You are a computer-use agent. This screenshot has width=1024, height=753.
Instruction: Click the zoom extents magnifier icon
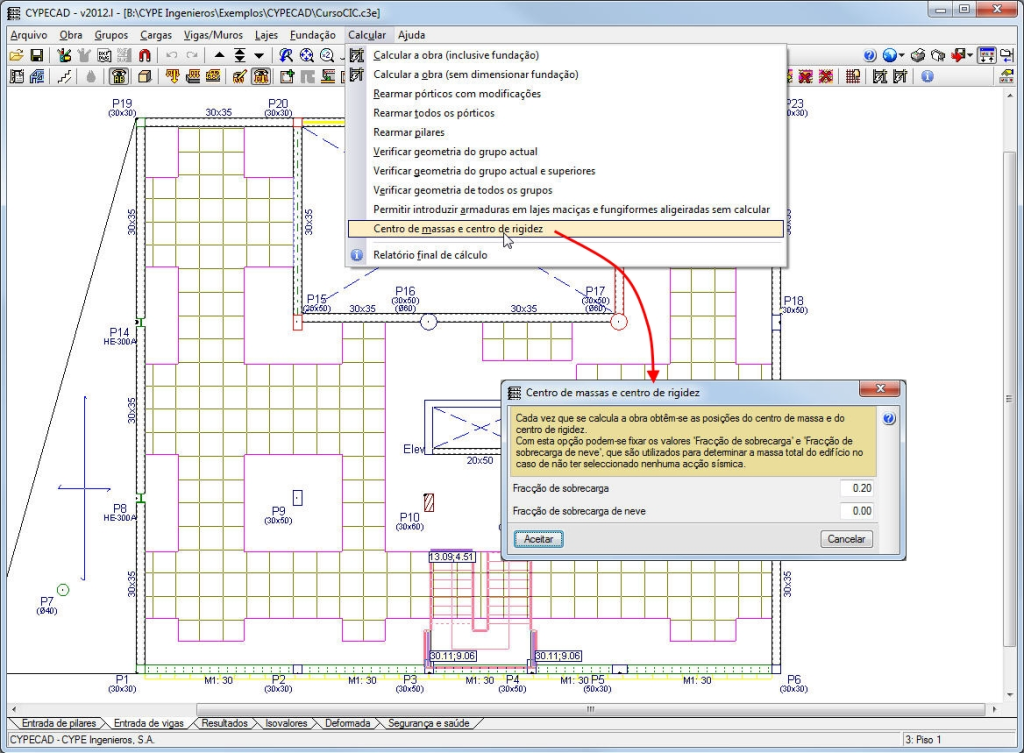pos(306,56)
